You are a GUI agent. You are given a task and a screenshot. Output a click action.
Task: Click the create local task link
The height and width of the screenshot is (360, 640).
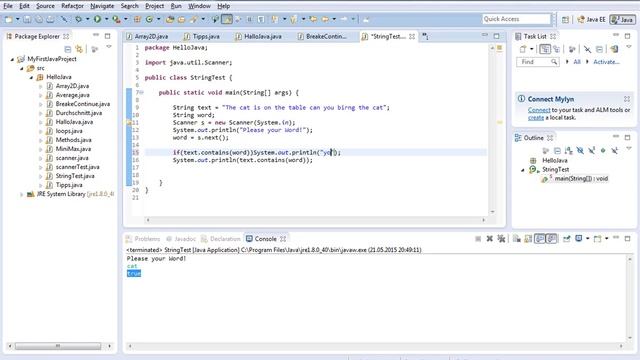tap(536, 118)
